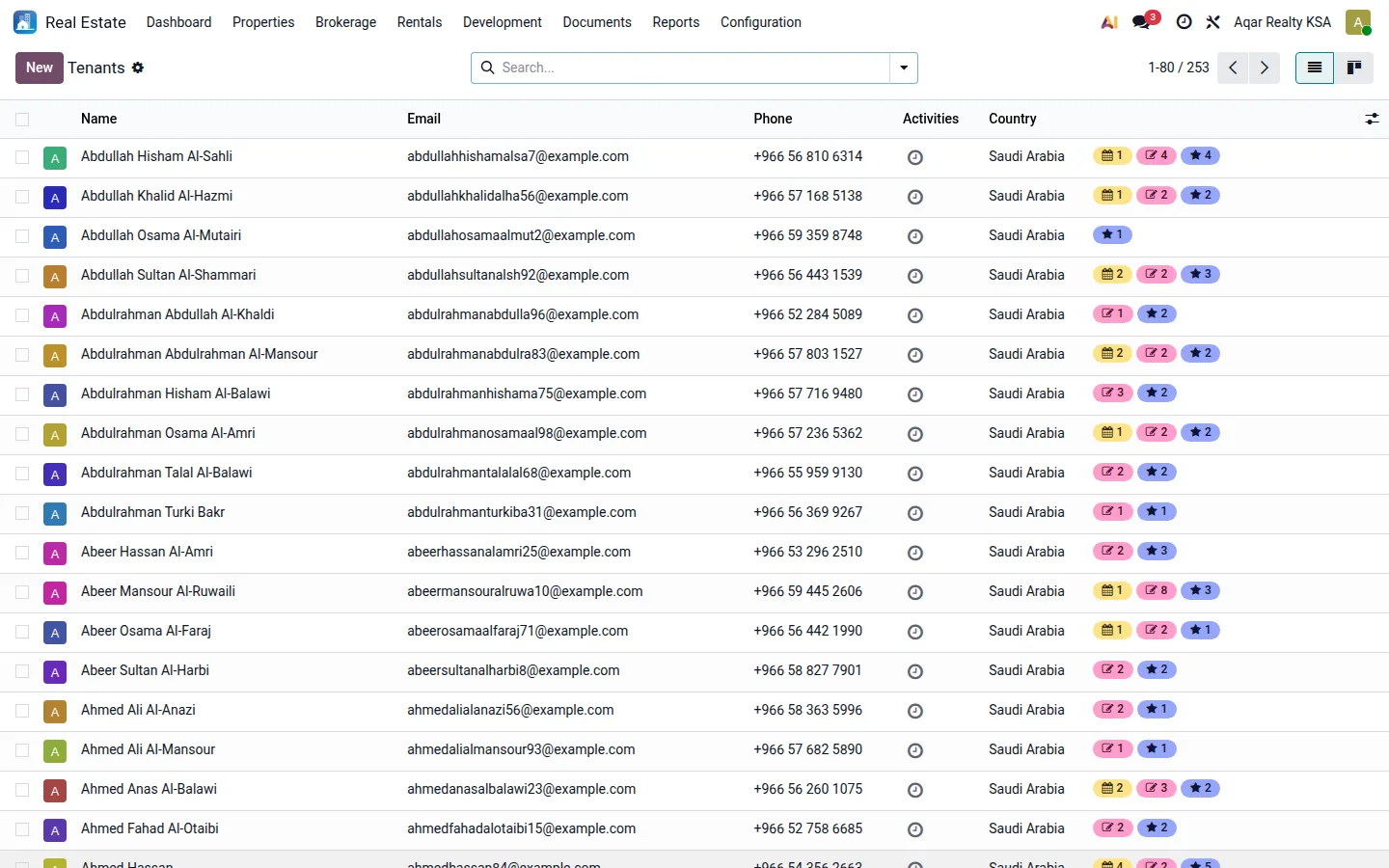1389x868 pixels.
Task: Click the avatar of Abdullah Khalid Al-Hazmi
Action: pyautogui.click(x=55, y=197)
